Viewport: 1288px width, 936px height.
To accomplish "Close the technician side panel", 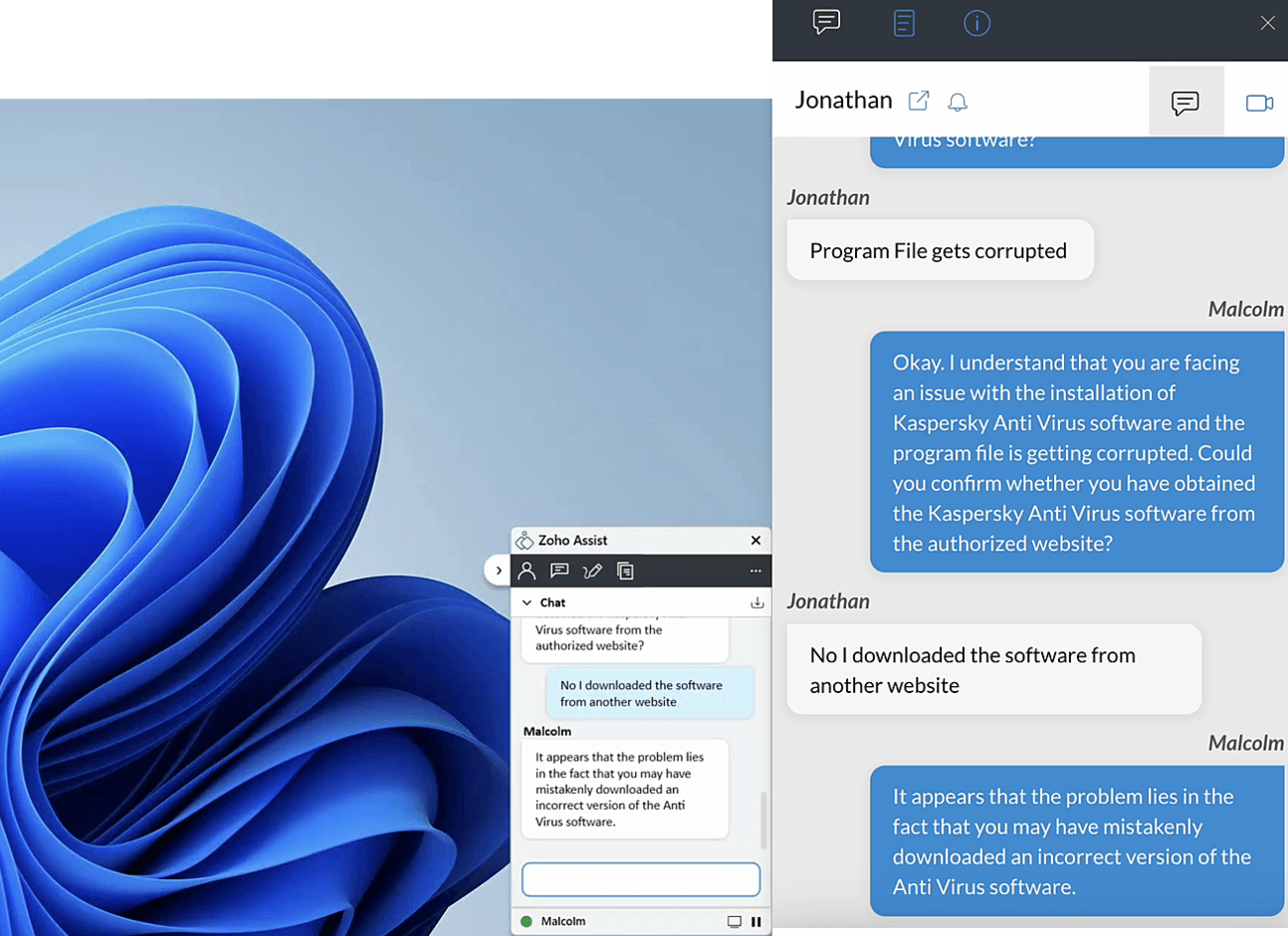I will click(1267, 23).
